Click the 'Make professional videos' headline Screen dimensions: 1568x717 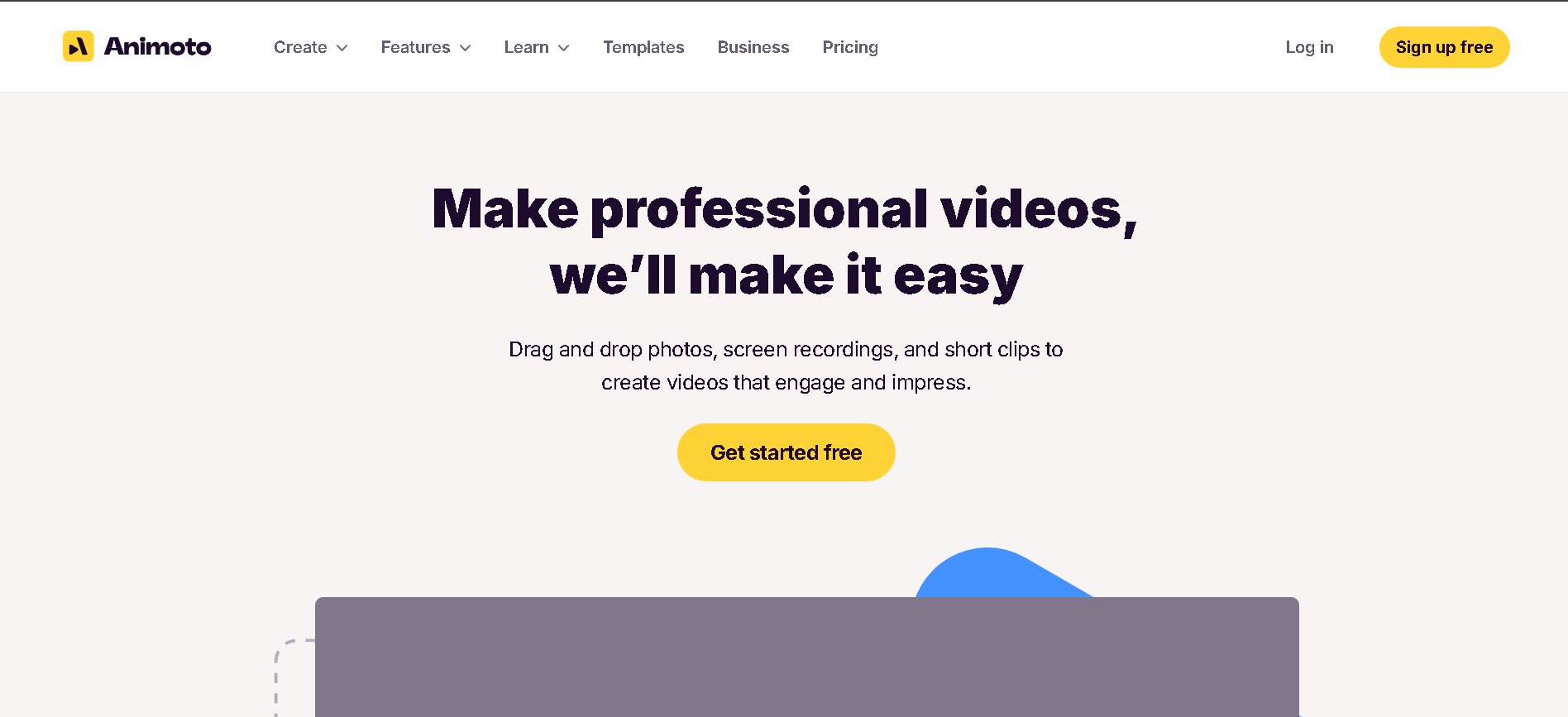click(x=785, y=209)
